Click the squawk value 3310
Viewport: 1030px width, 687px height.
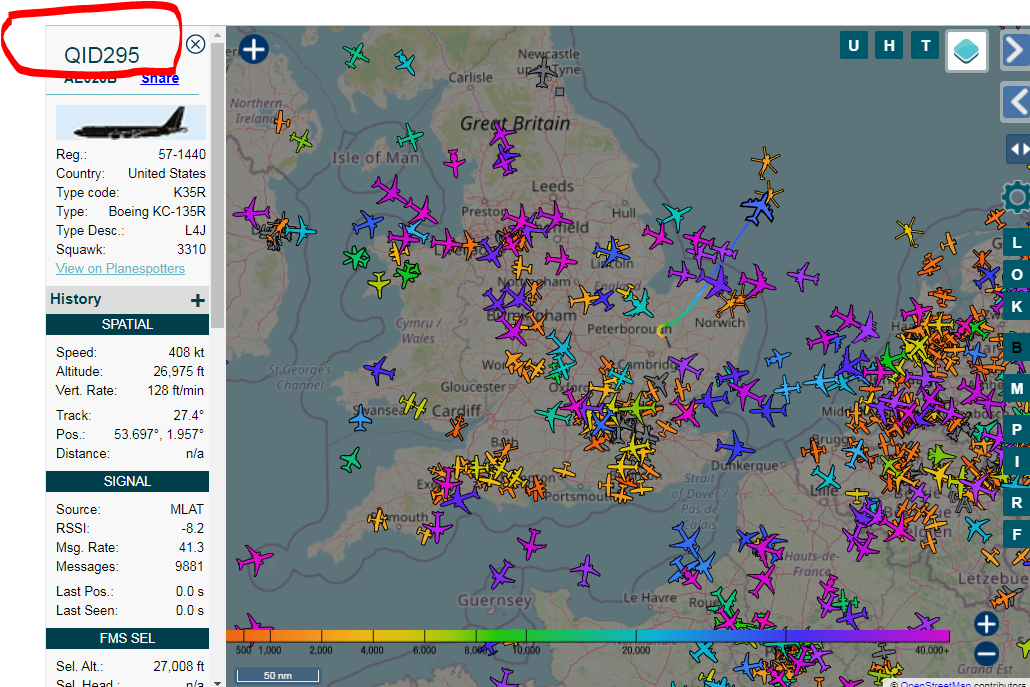point(191,250)
